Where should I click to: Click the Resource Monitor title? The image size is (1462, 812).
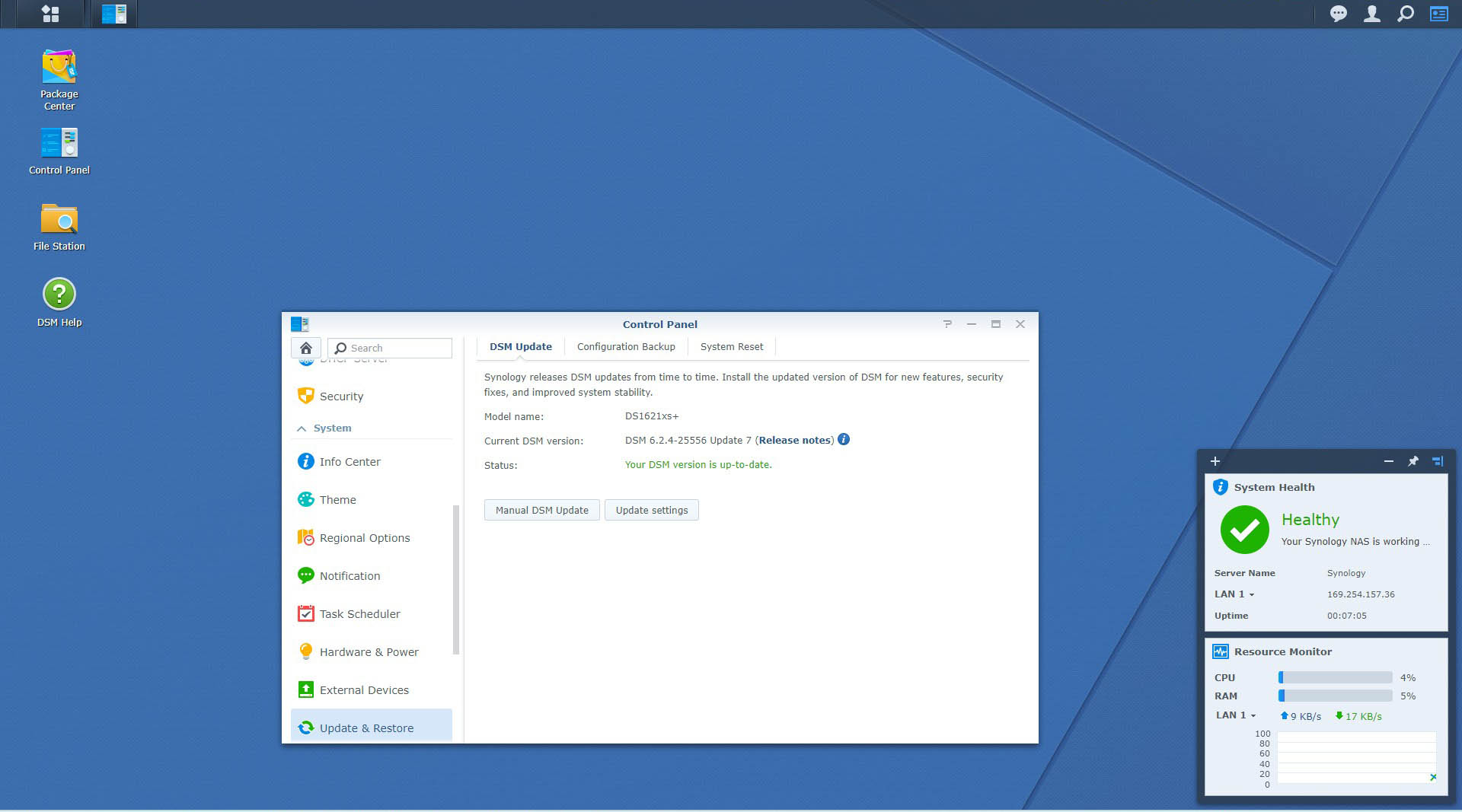pos(1283,651)
